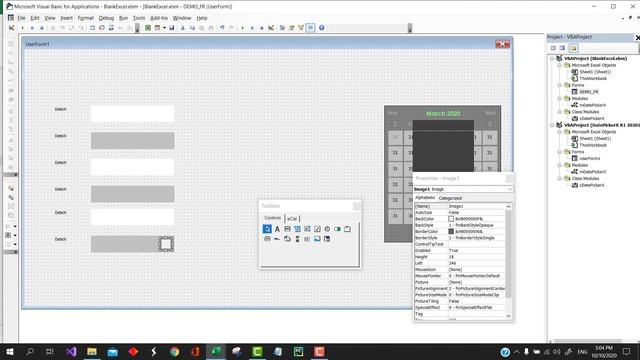Click Prev on the calendar form
Screen dimensions: 640x360
click(393, 113)
